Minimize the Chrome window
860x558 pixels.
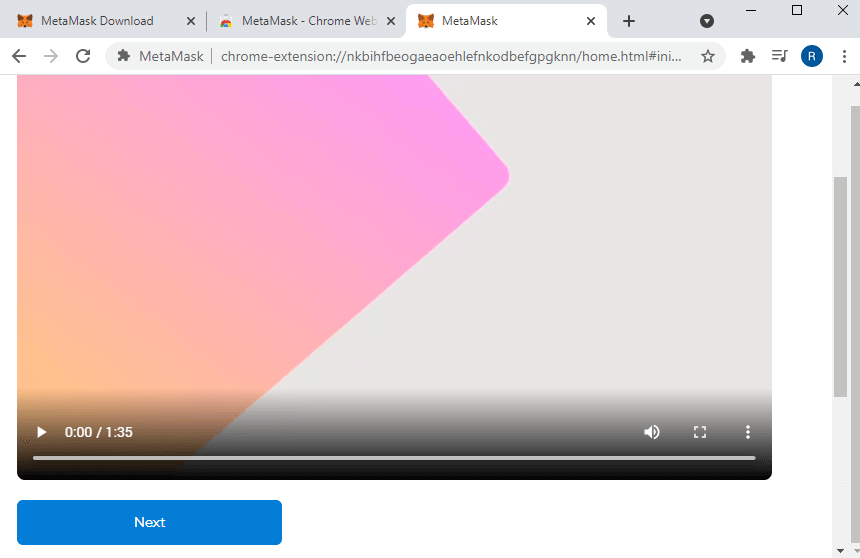[x=751, y=10]
